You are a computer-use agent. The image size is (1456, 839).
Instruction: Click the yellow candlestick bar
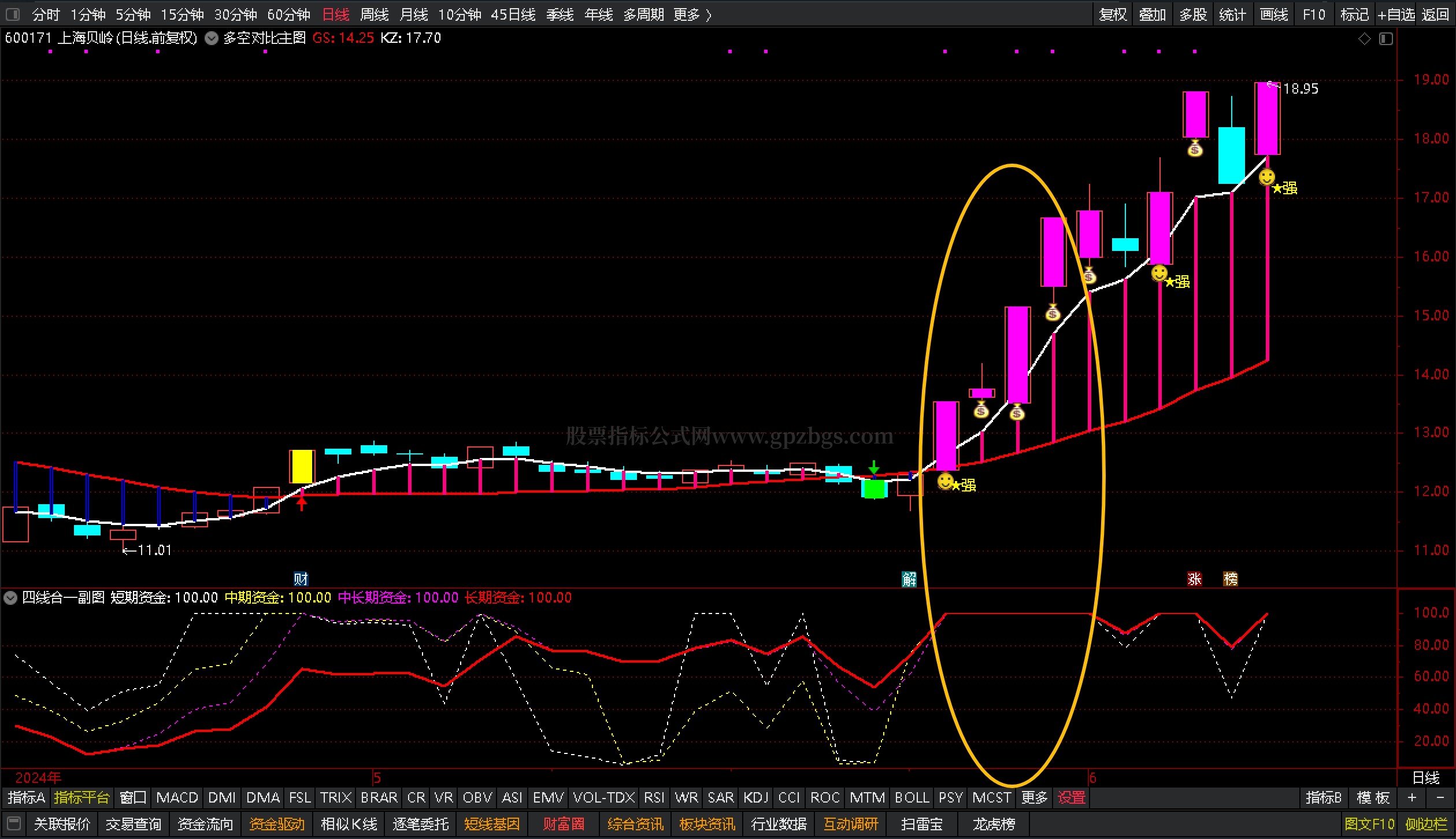point(302,467)
